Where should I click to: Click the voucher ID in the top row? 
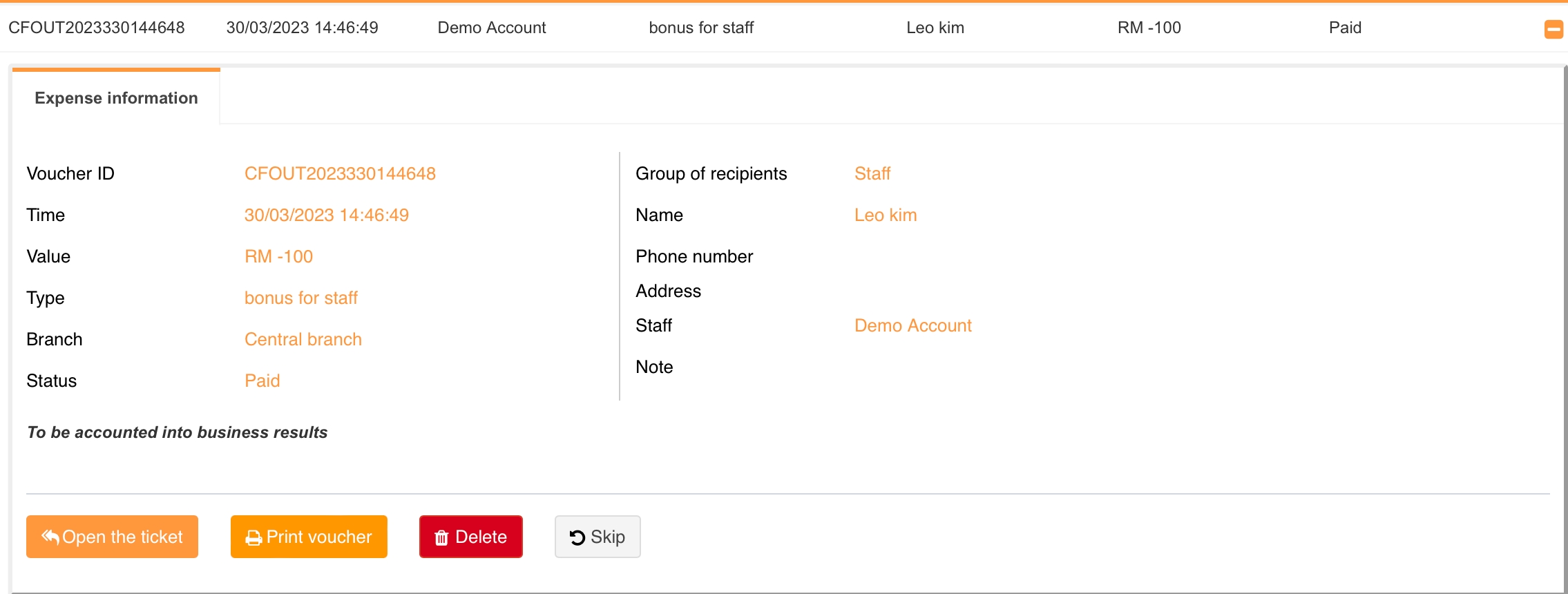[x=97, y=28]
